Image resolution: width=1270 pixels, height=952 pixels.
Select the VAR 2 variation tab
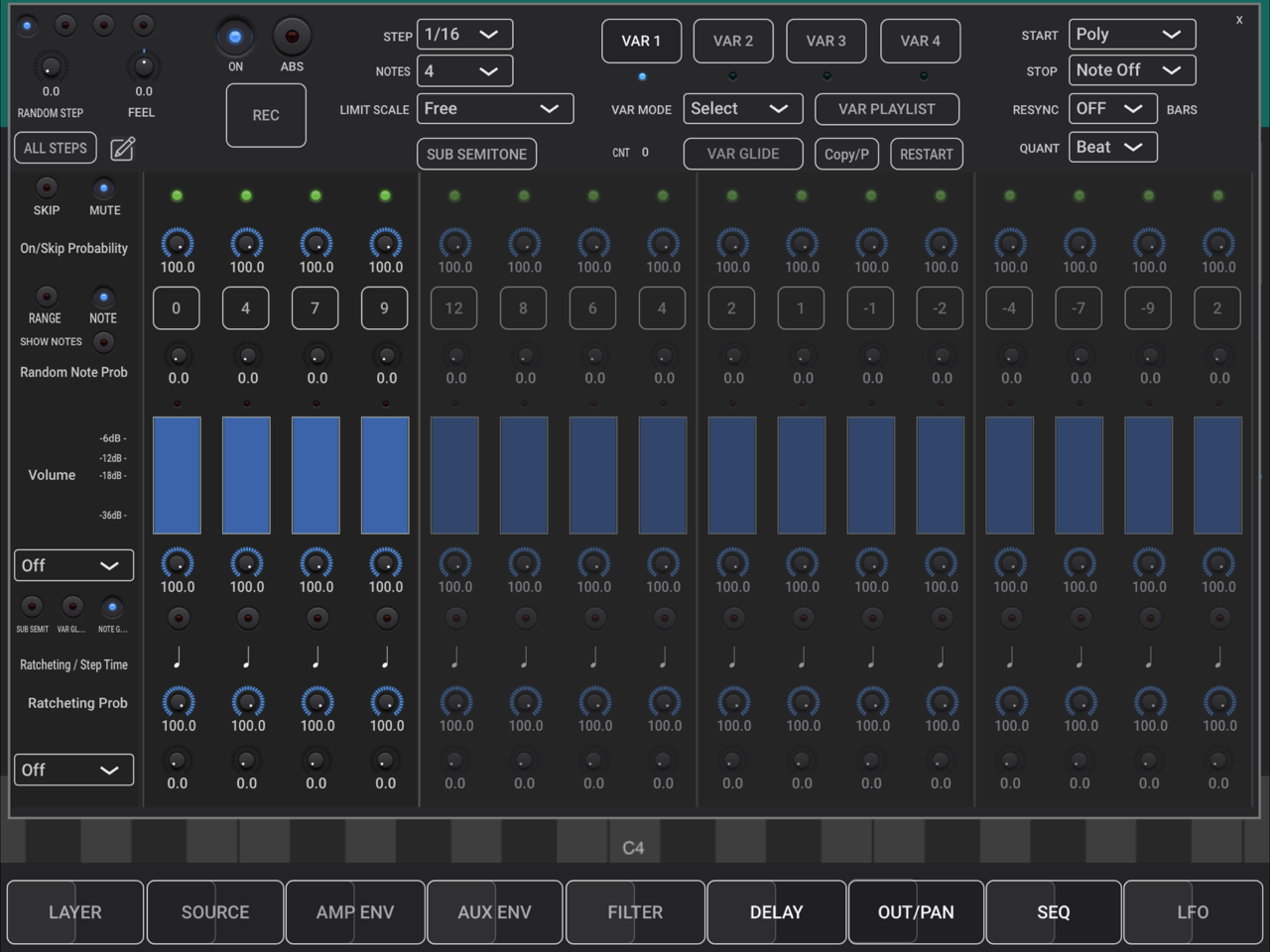733,41
